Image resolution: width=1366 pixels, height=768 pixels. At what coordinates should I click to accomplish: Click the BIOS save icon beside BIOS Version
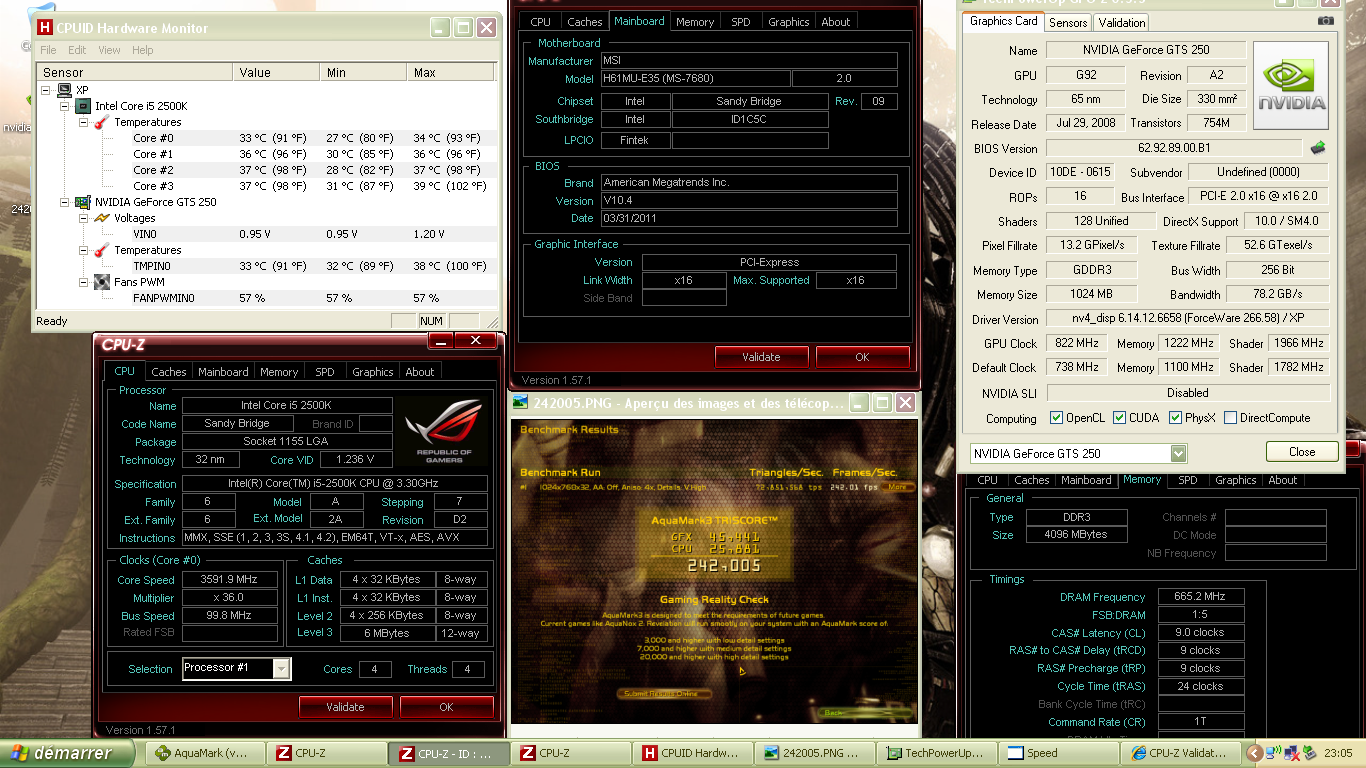pyautogui.click(x=1318, y=148)
